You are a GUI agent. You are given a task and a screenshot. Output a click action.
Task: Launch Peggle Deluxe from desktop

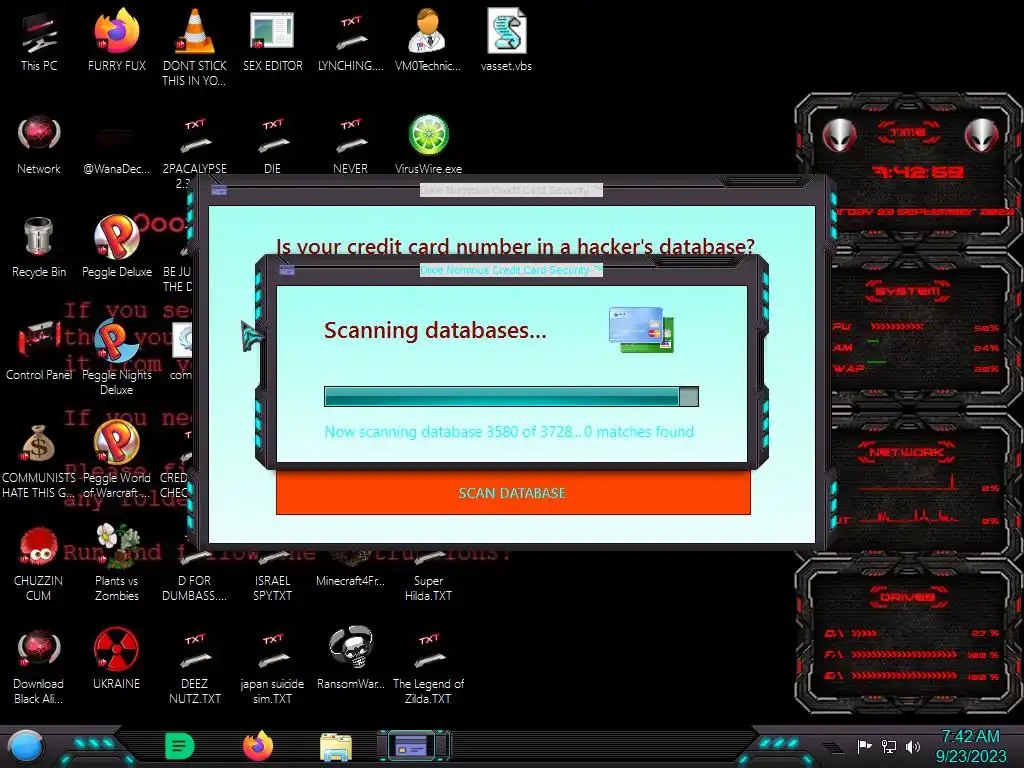(x=116, y=247)
